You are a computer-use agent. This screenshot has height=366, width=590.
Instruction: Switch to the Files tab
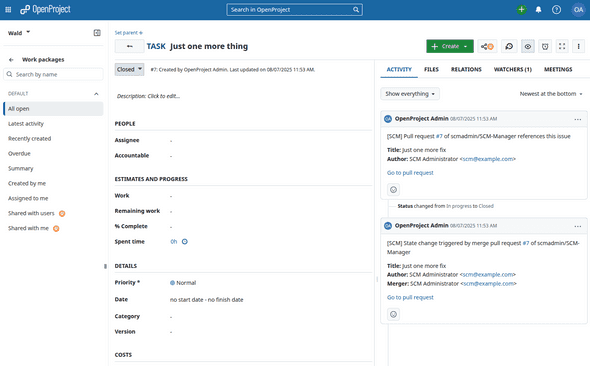(431, 69)
